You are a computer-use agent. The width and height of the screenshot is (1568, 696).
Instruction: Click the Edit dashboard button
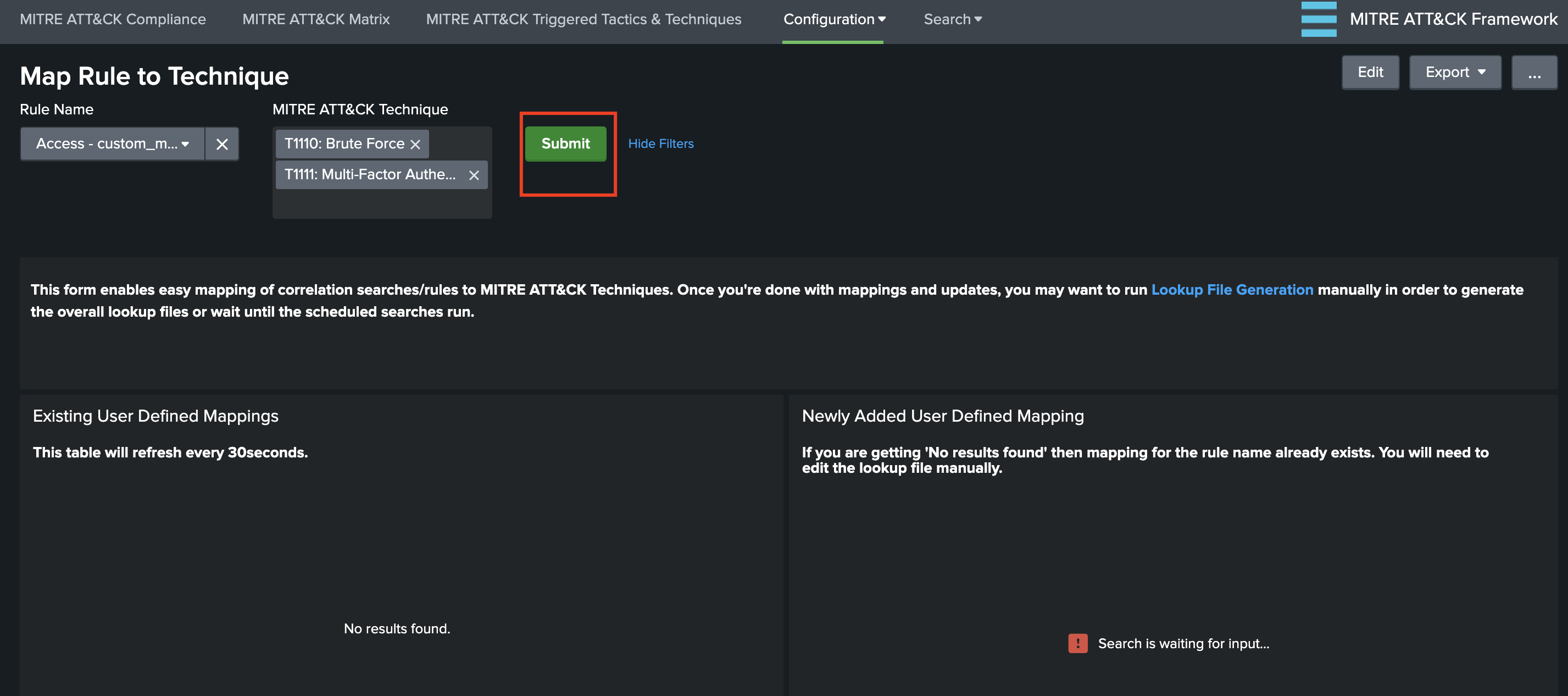point(1370,73)
